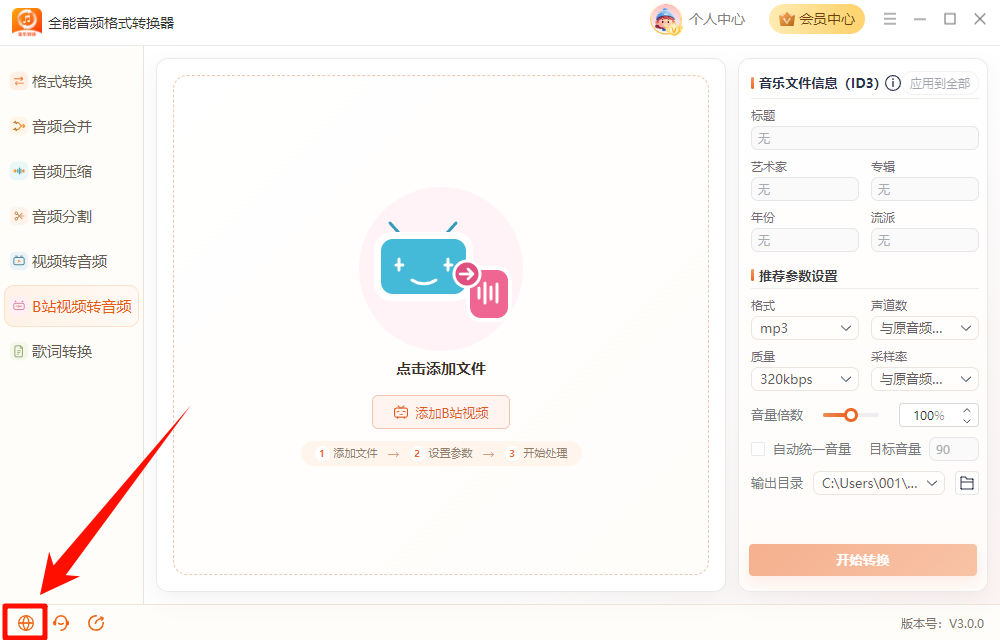Open 会员中心 button
This screenshot has height=640, width=1000.
pos(817,19)
